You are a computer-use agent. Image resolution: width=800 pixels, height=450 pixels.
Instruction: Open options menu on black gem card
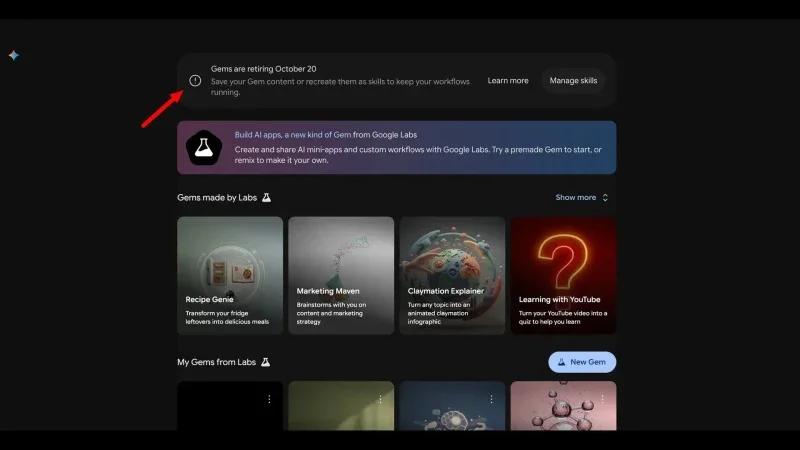269,399
